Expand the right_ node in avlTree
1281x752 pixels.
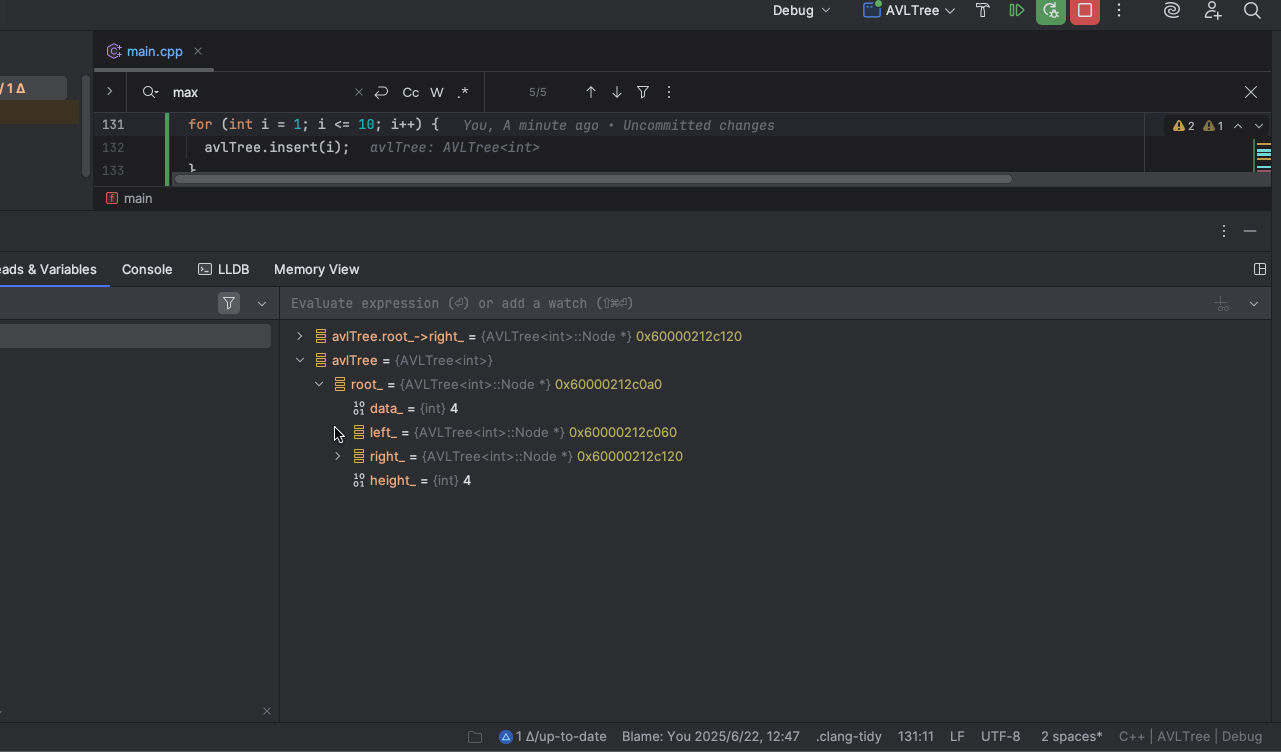point(338,457)
